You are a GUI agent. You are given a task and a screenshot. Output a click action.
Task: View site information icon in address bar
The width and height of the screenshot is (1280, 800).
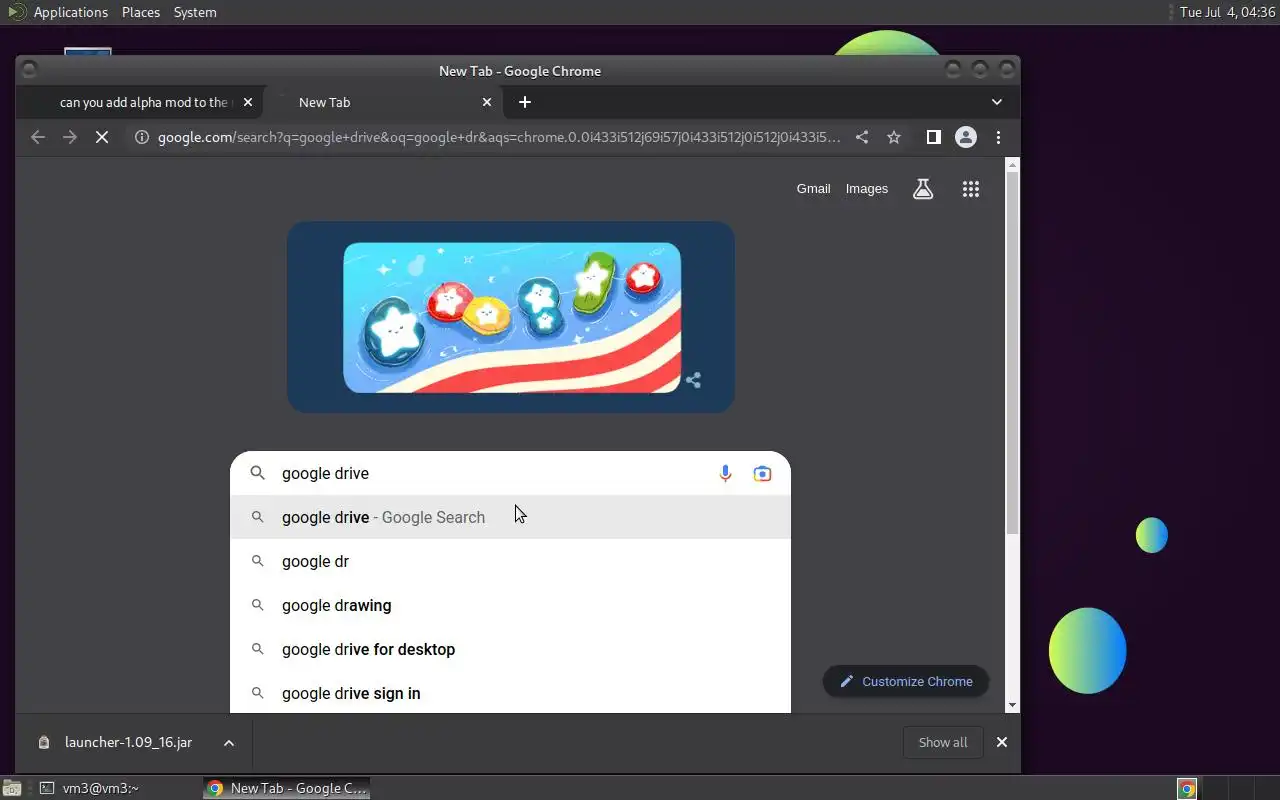click(x=142, y=138)
